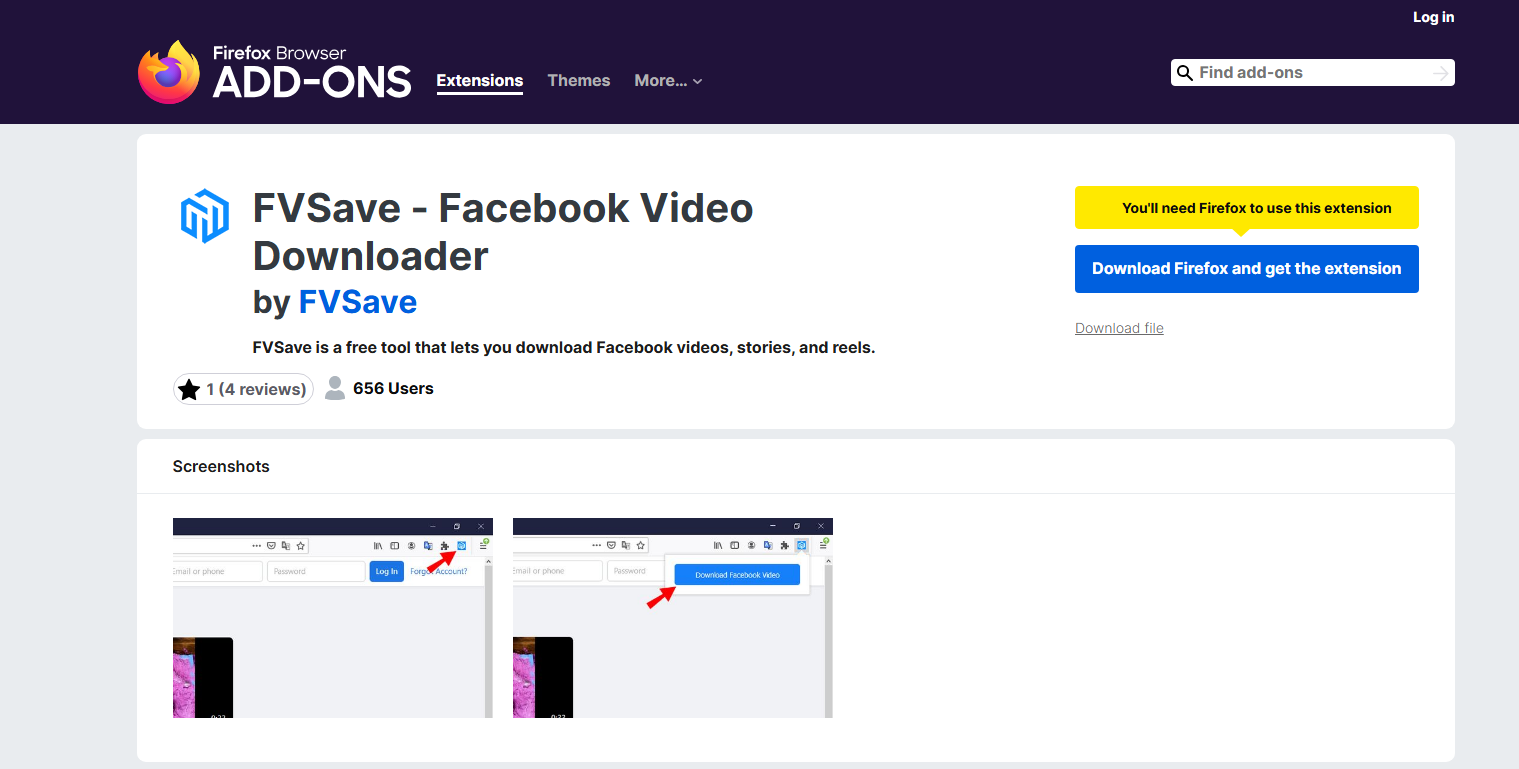Open the Log in link
Viewport: 1519px width, 769px height.
pos(1433,17)
